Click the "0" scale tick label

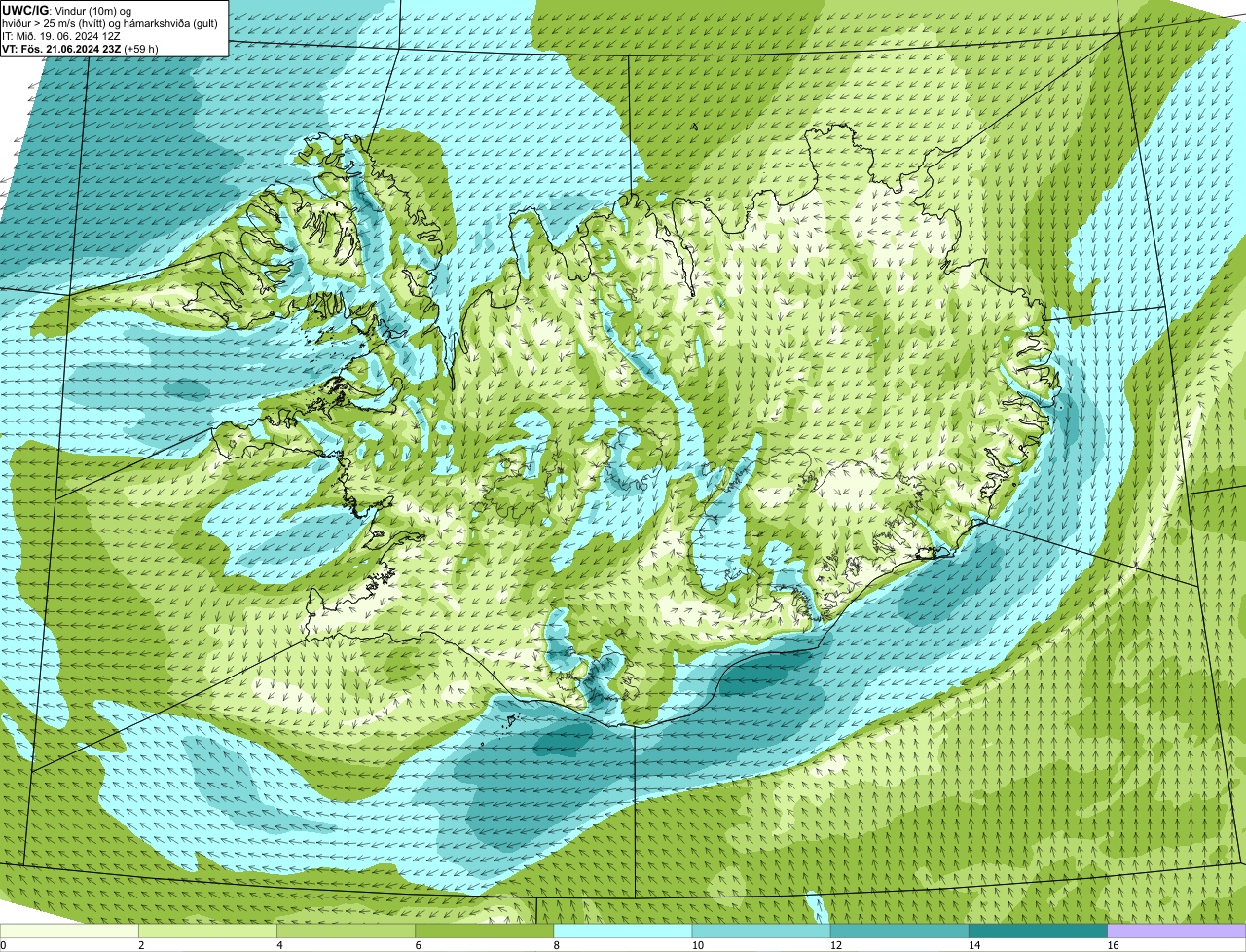point(3,945)
